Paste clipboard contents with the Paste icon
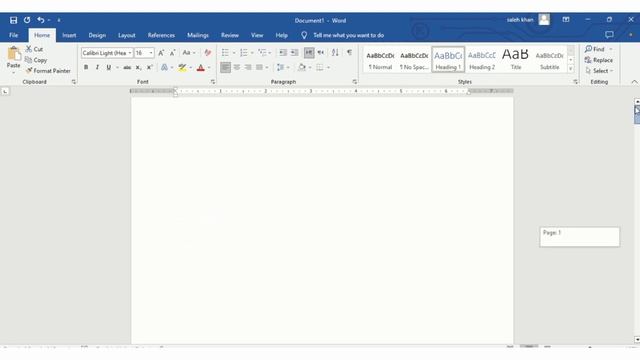The width and height of the screenshot is (640, 360). click(x=13, y=53)
